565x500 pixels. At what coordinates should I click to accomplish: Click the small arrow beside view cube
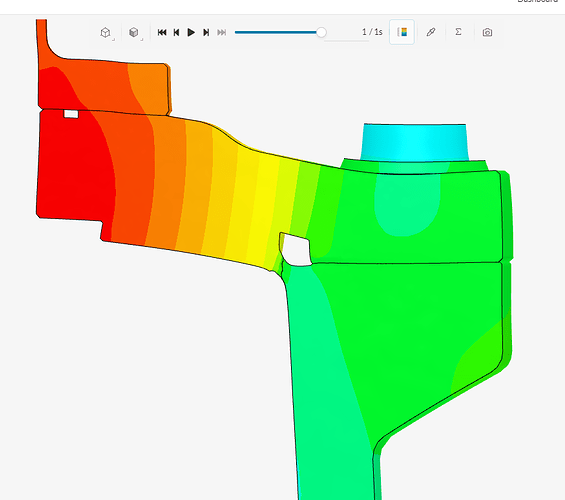113,39
